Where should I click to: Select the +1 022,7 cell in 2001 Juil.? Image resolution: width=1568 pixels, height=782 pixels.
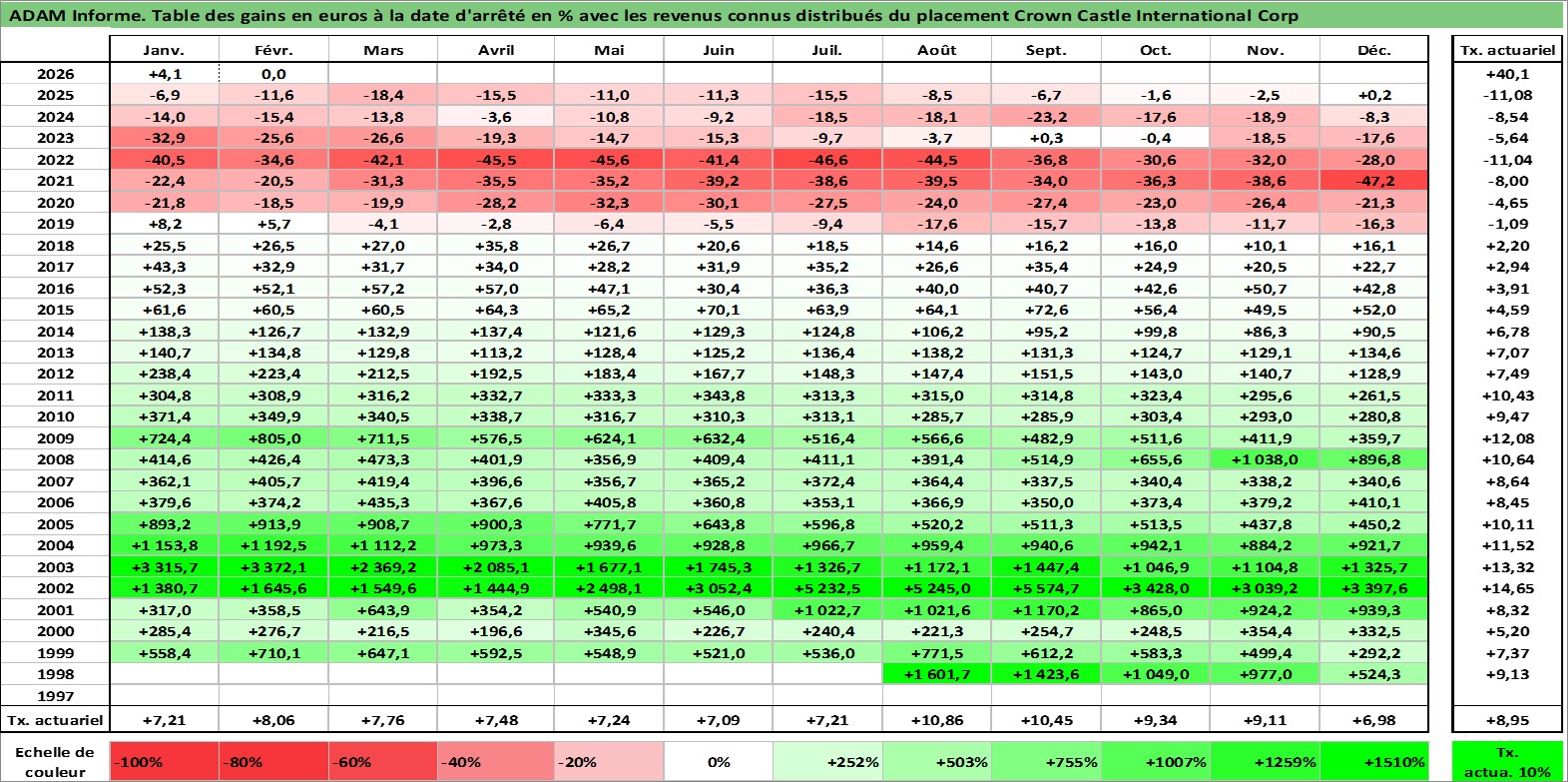(x=827, y=610)
